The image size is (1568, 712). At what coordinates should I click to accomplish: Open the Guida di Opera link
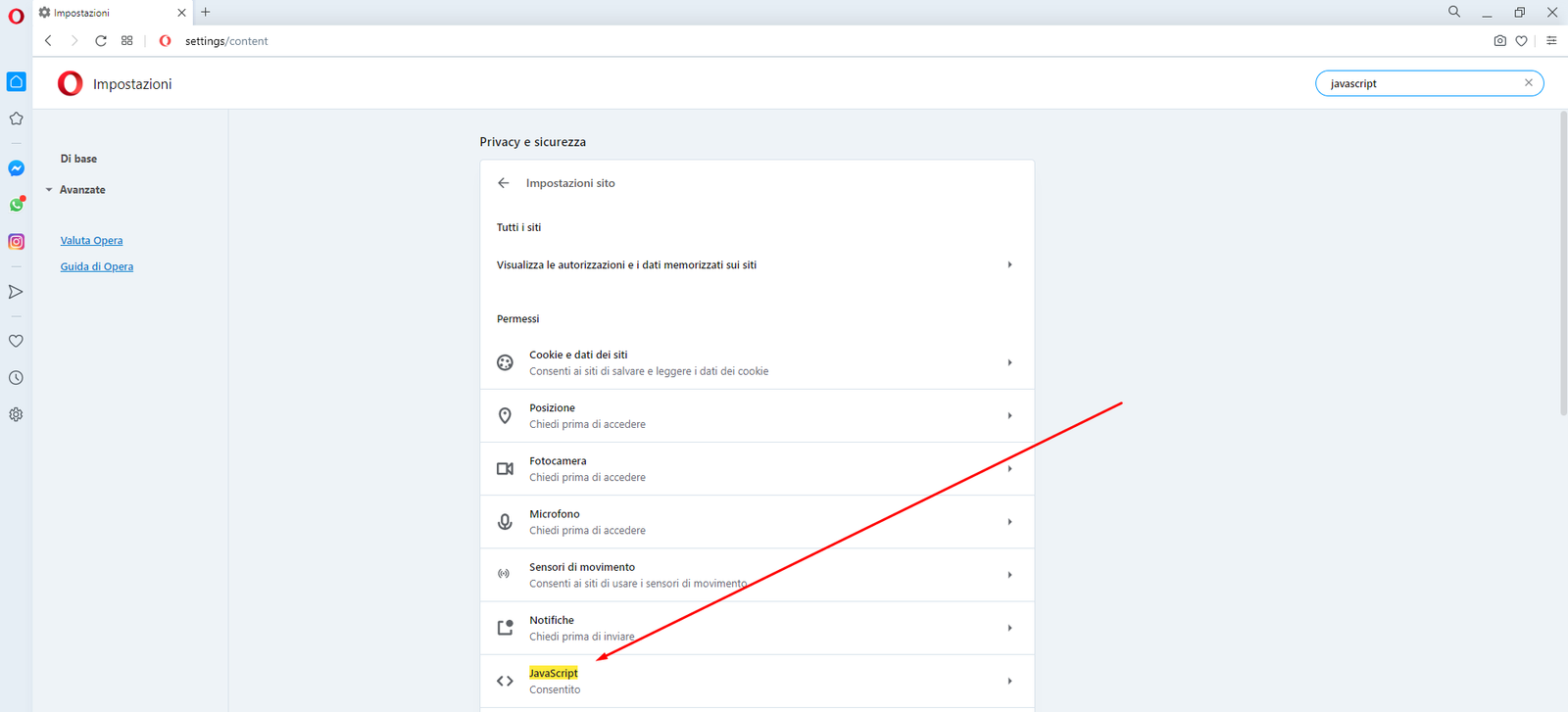point(96,266)
